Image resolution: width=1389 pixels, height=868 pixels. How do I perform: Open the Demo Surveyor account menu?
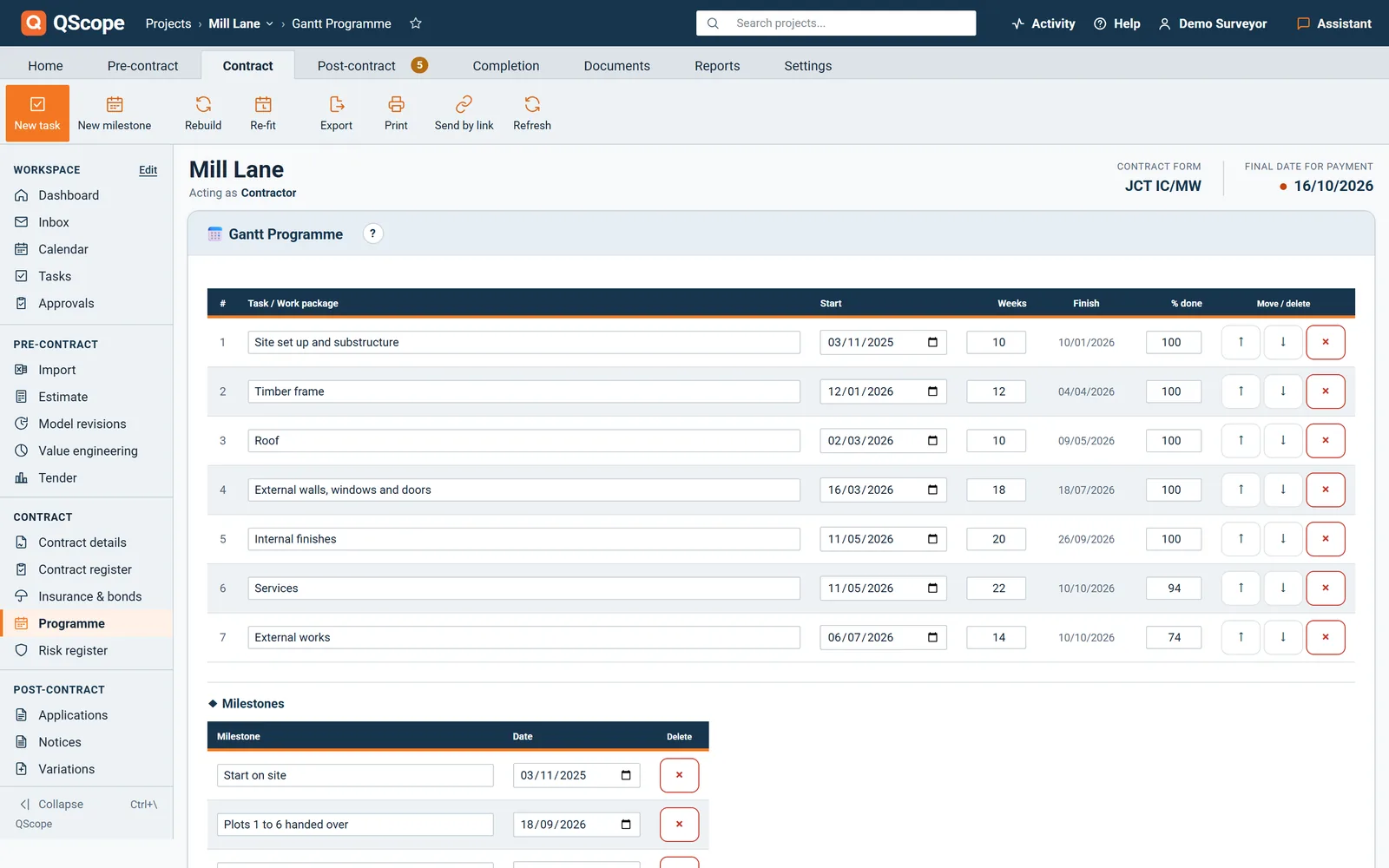pyautogui.click(x=1213, y=23)
